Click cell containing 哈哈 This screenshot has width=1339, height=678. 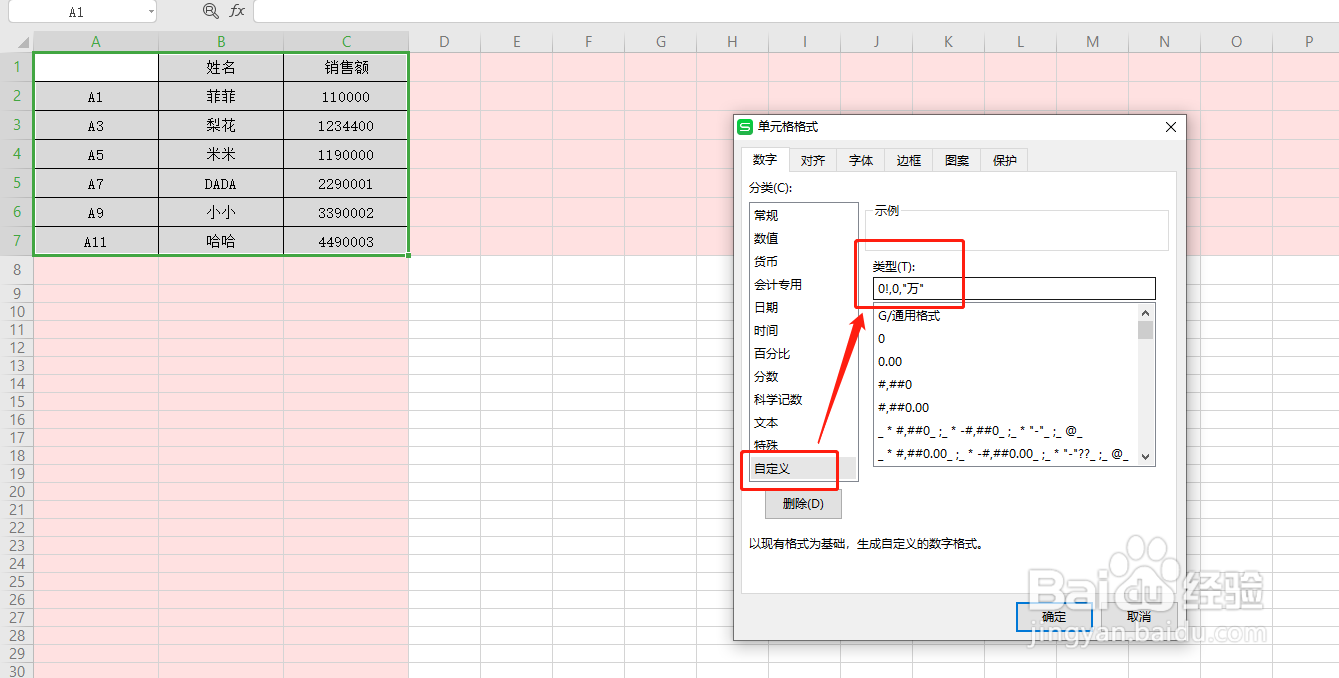point(221,241)
